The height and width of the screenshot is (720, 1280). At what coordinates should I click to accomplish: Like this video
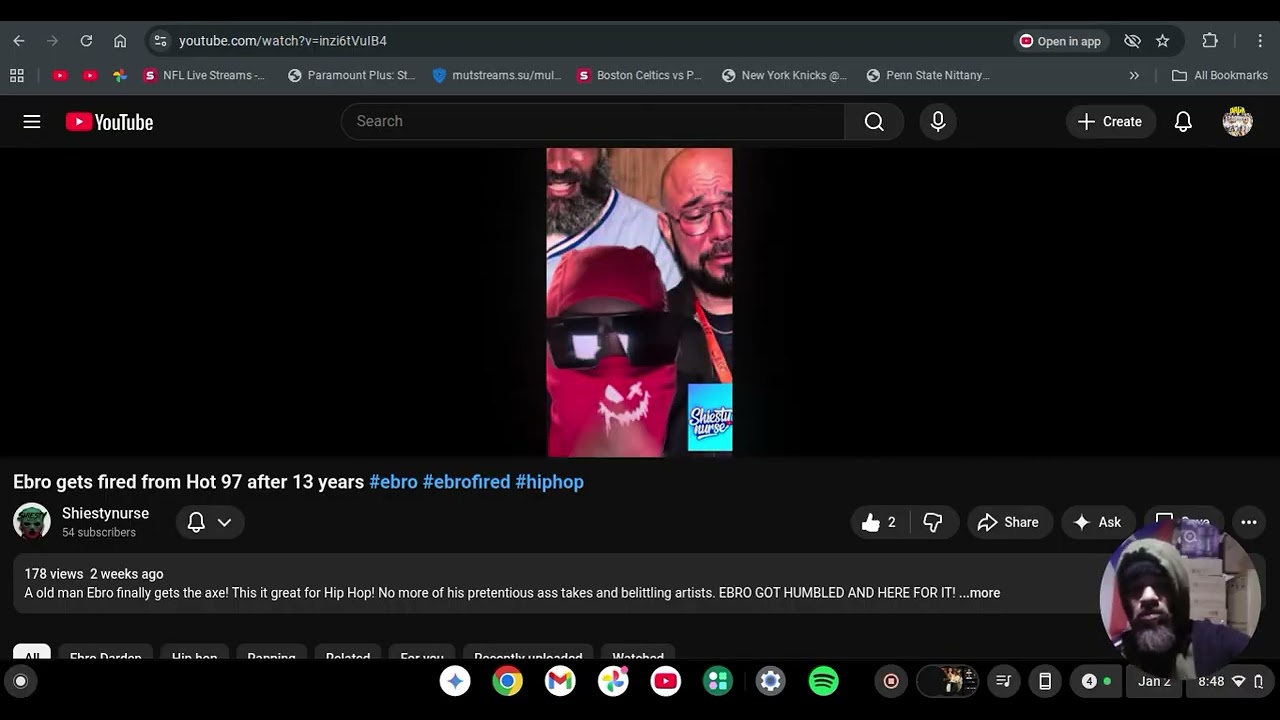pos(879,522)
